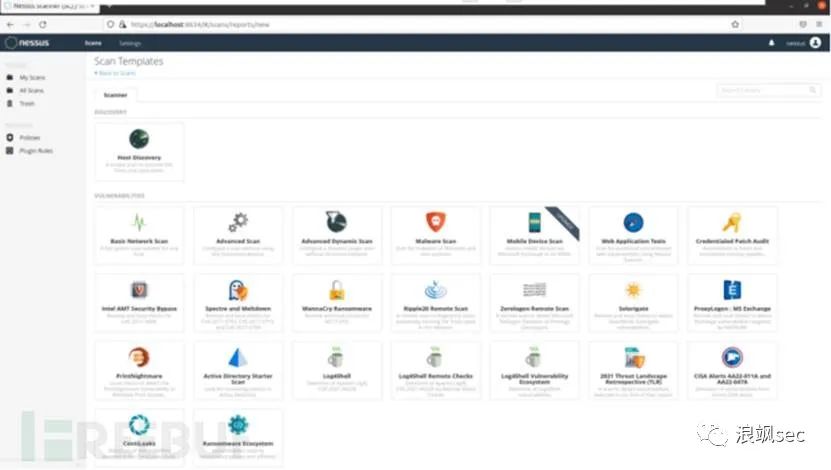The image size is (831, 470).
Task: Choose the Solorigate sunburst icon
Action: point(633,290)
